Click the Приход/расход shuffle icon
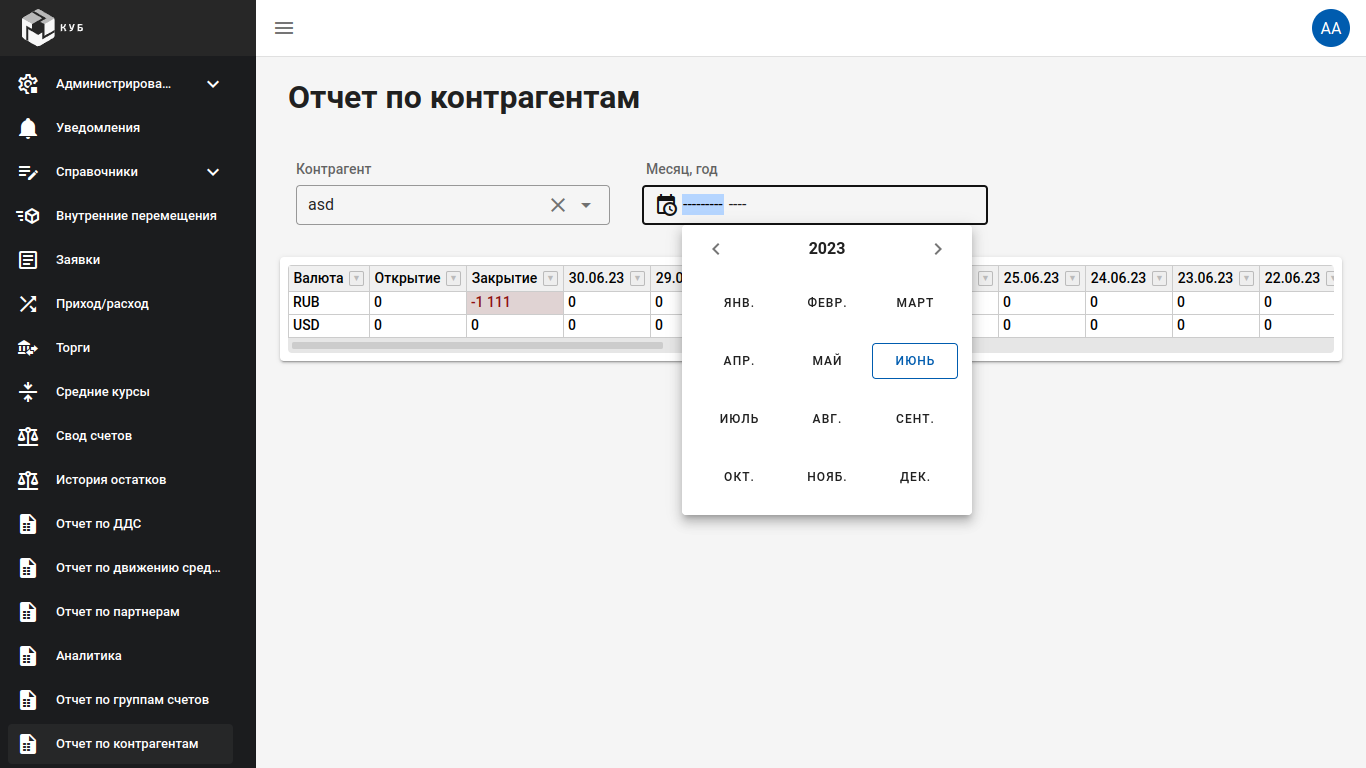 click(28, 304)
